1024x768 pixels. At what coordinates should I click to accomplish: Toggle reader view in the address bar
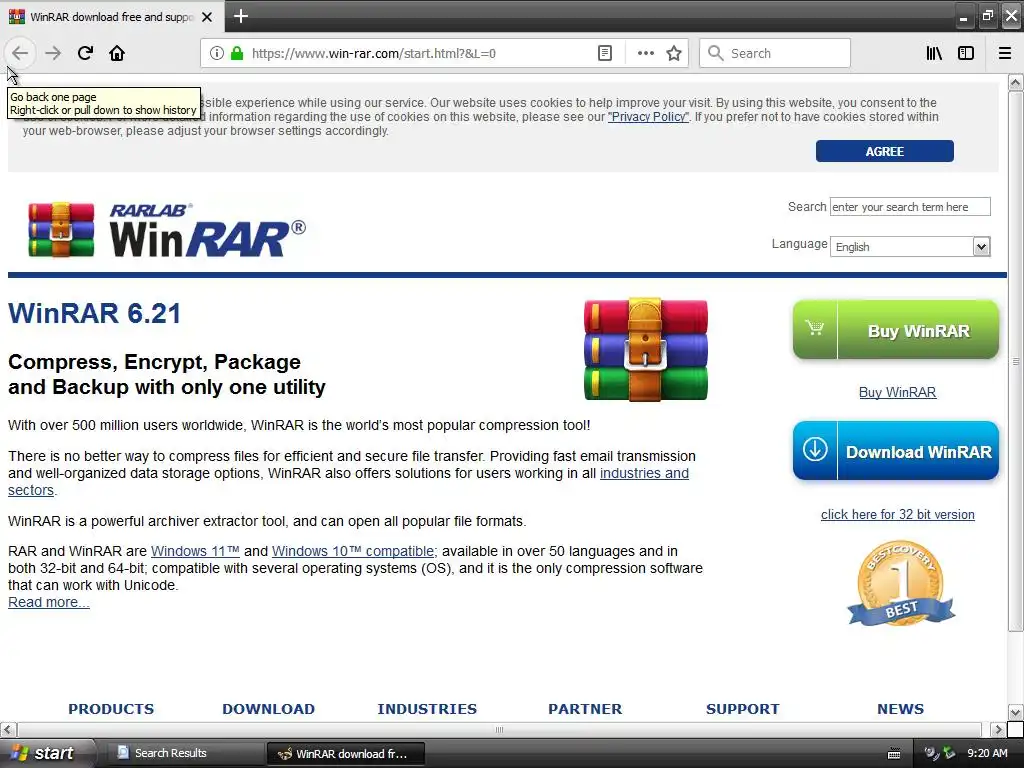[605, 53]
